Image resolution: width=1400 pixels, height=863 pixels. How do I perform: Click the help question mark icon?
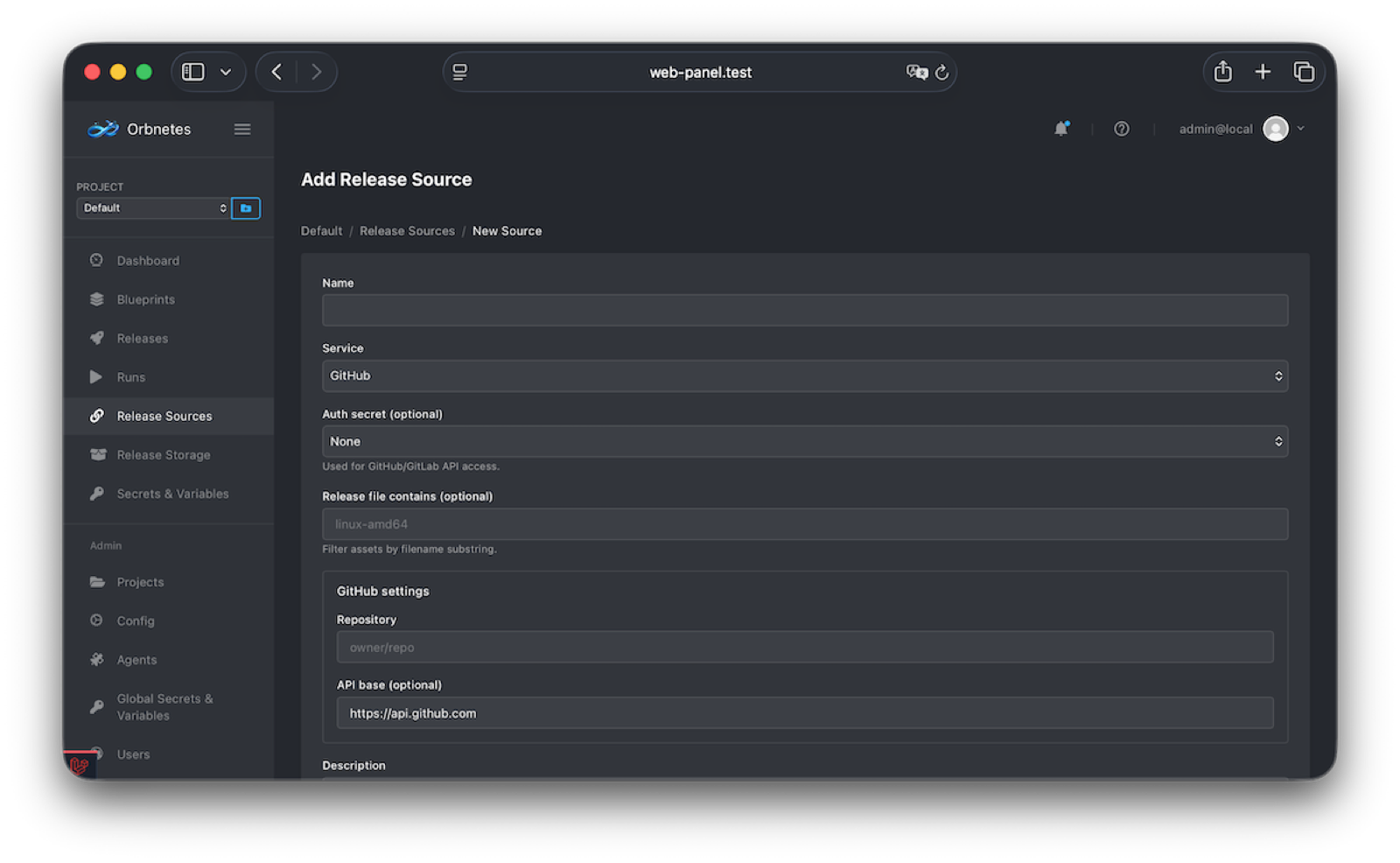1122,129
